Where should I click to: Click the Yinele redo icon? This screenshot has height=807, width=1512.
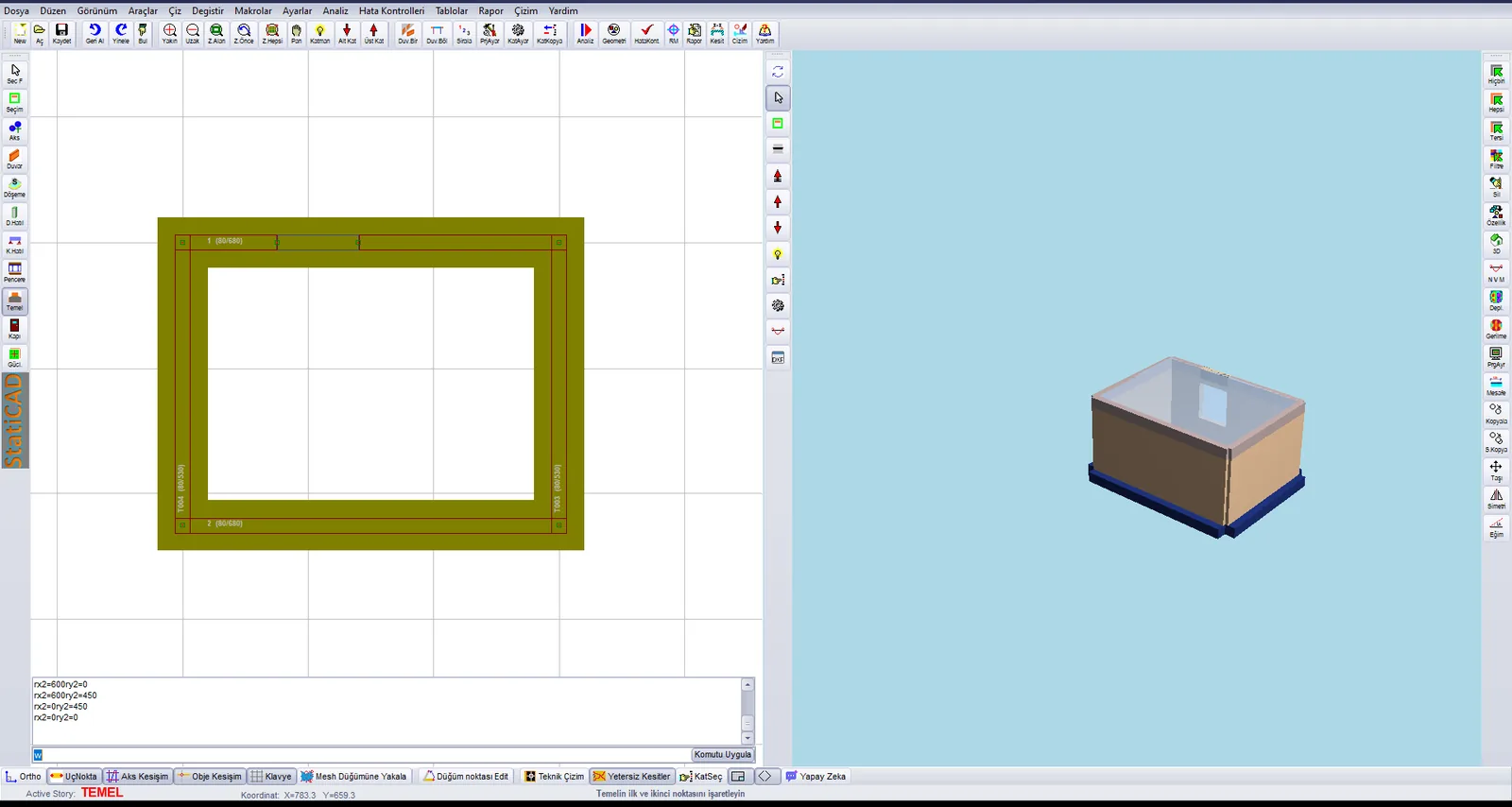coord(121,33)
